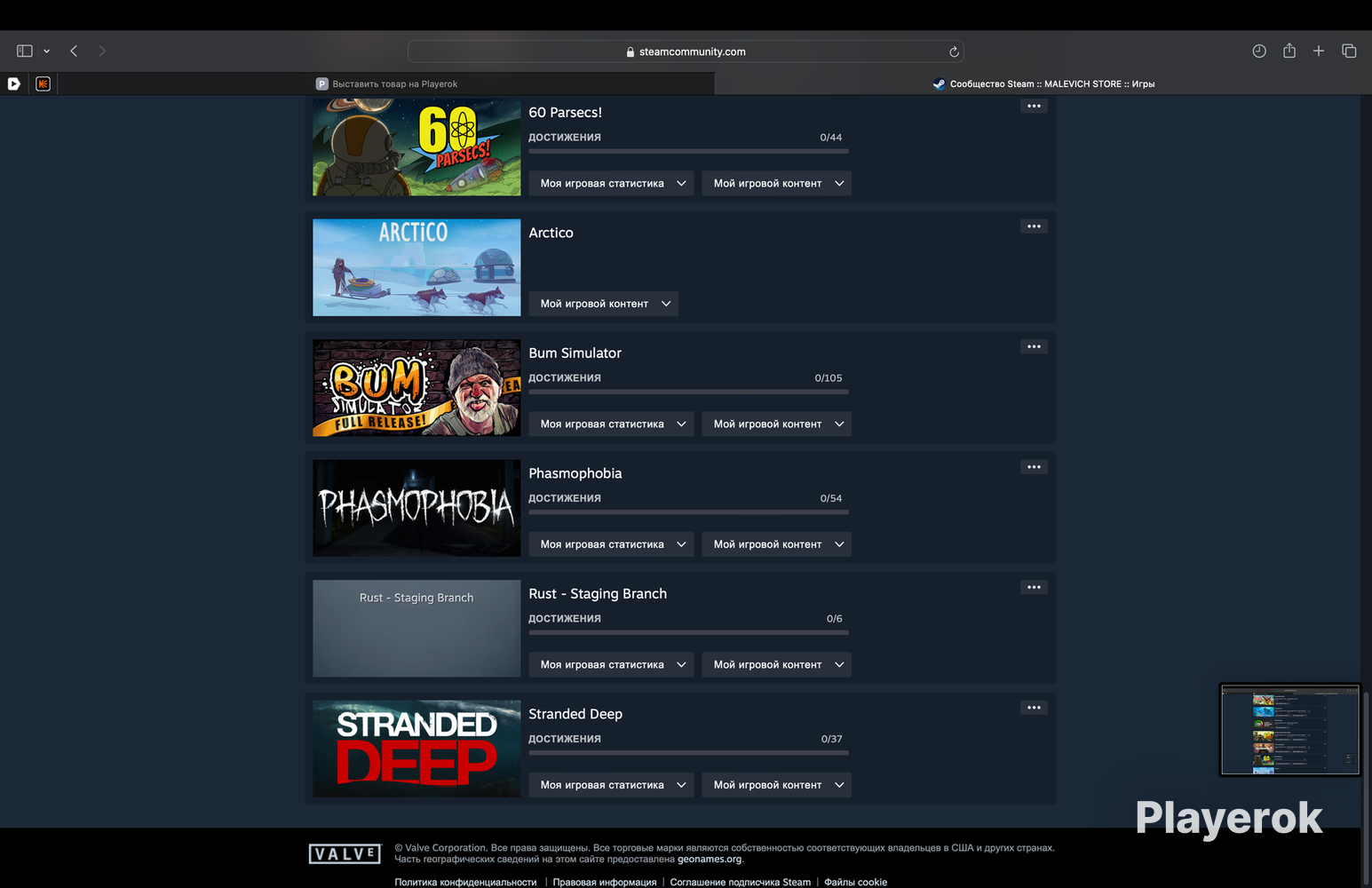This screenshot has height=888, width=1372.
Task: Open three-dot options for Arctico
Action: click(x=1034, y=226)
